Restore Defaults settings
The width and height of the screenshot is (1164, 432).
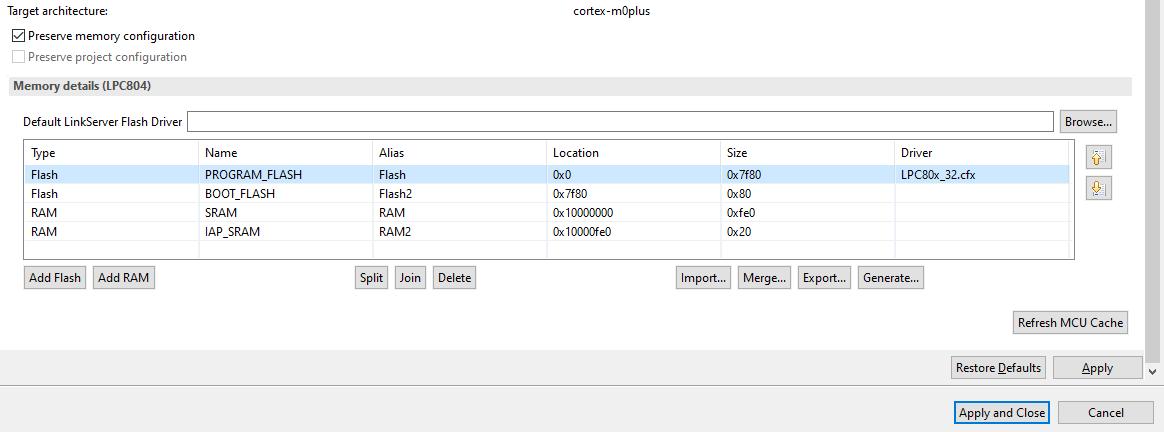999,367
